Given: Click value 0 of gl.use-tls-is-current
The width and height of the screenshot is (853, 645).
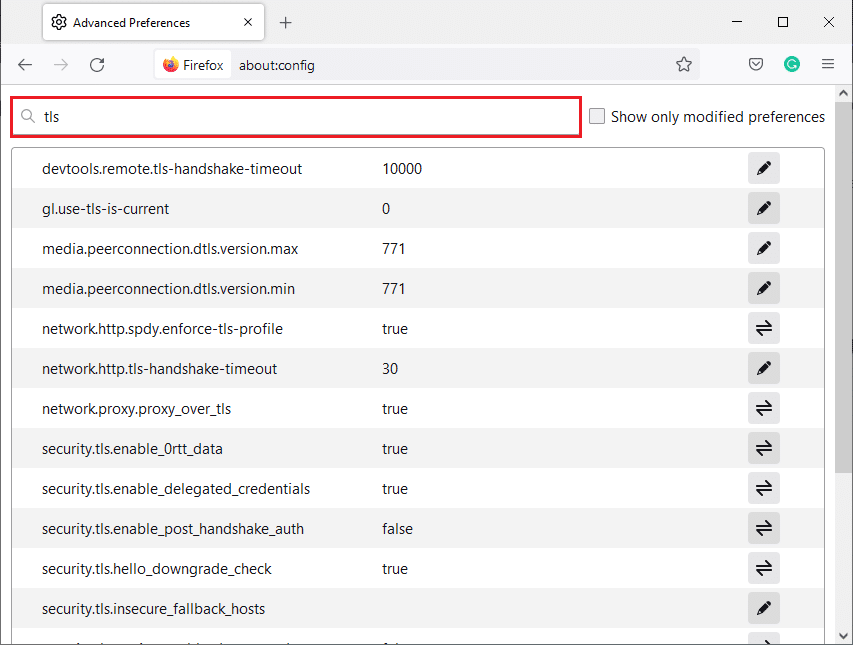Looking at the screenshot, I should (x=386, y=209).
